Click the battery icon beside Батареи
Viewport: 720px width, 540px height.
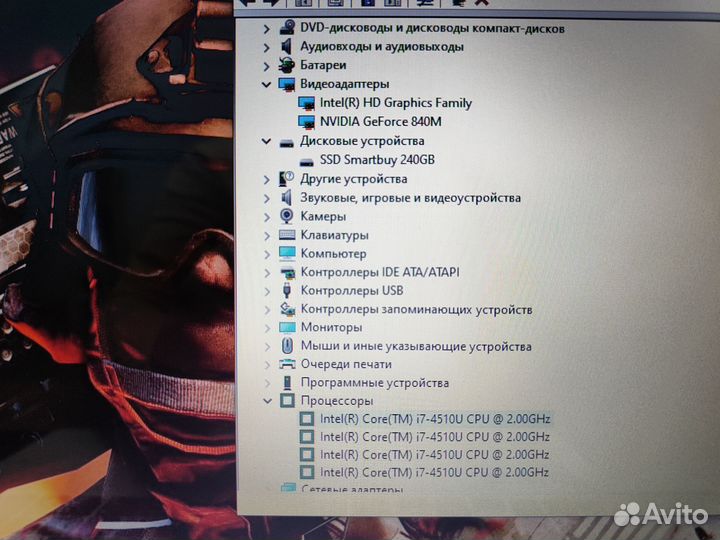[287, 65]
